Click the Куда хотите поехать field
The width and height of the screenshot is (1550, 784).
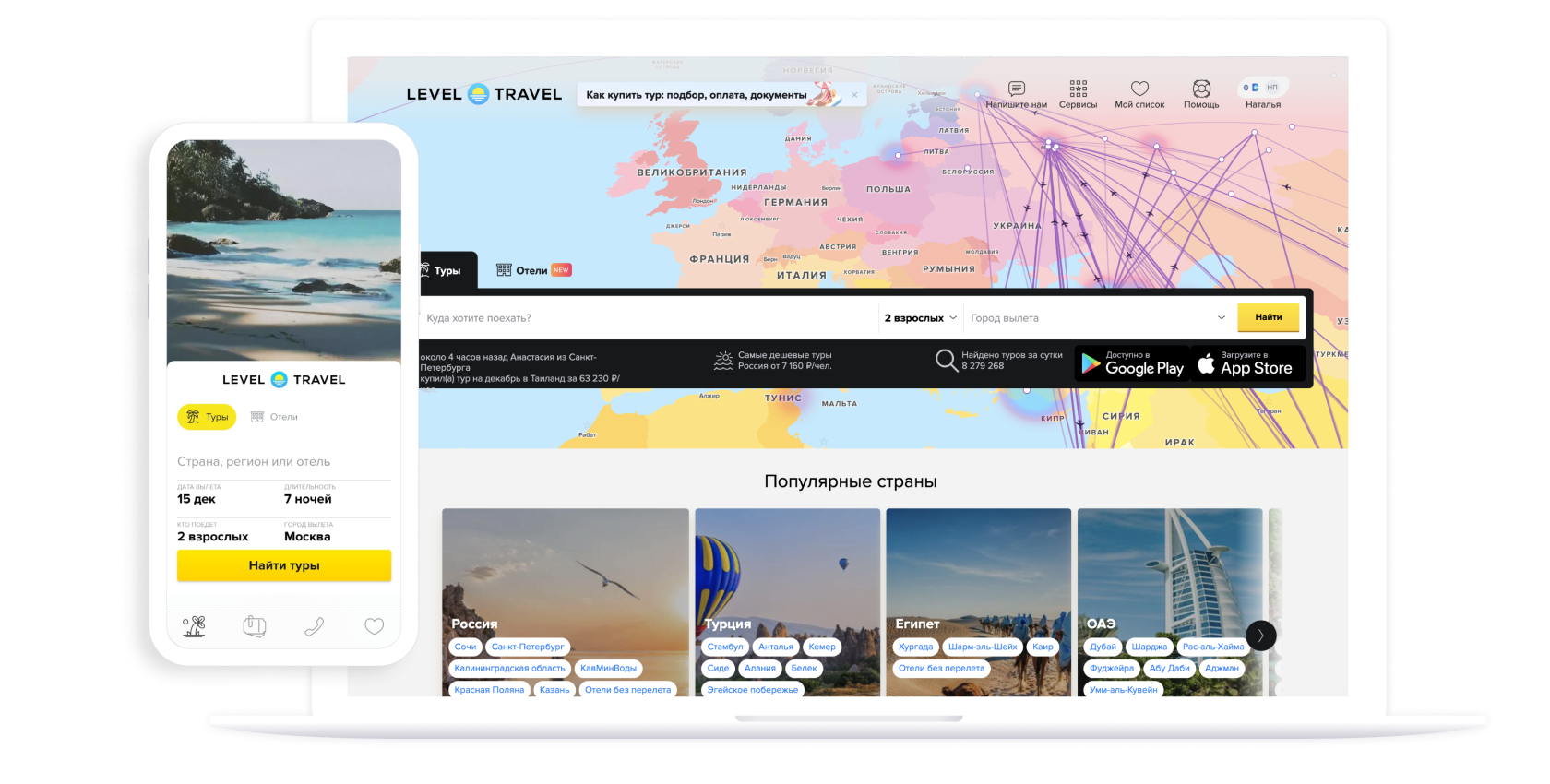coord(649,318)
